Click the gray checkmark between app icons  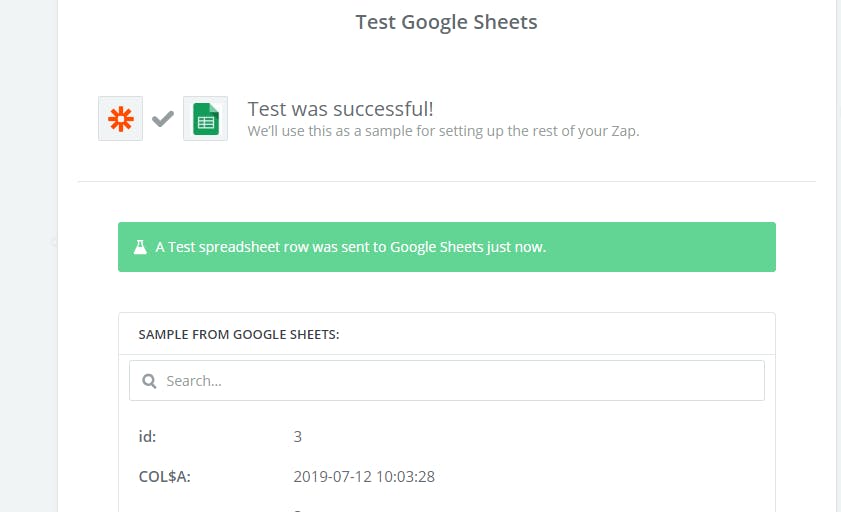pos(163,118)
